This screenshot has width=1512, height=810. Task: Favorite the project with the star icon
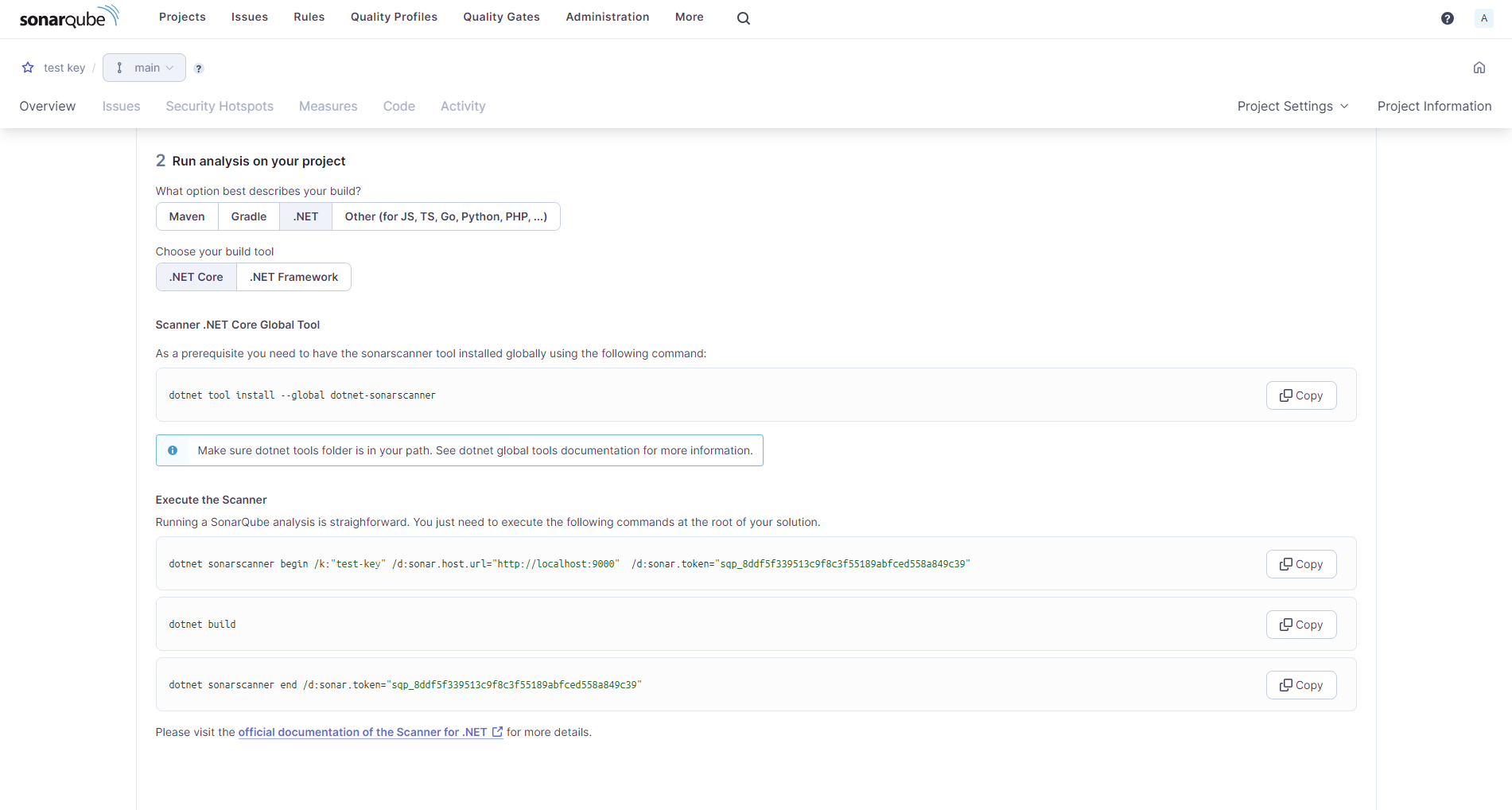(x=28, y=68)
